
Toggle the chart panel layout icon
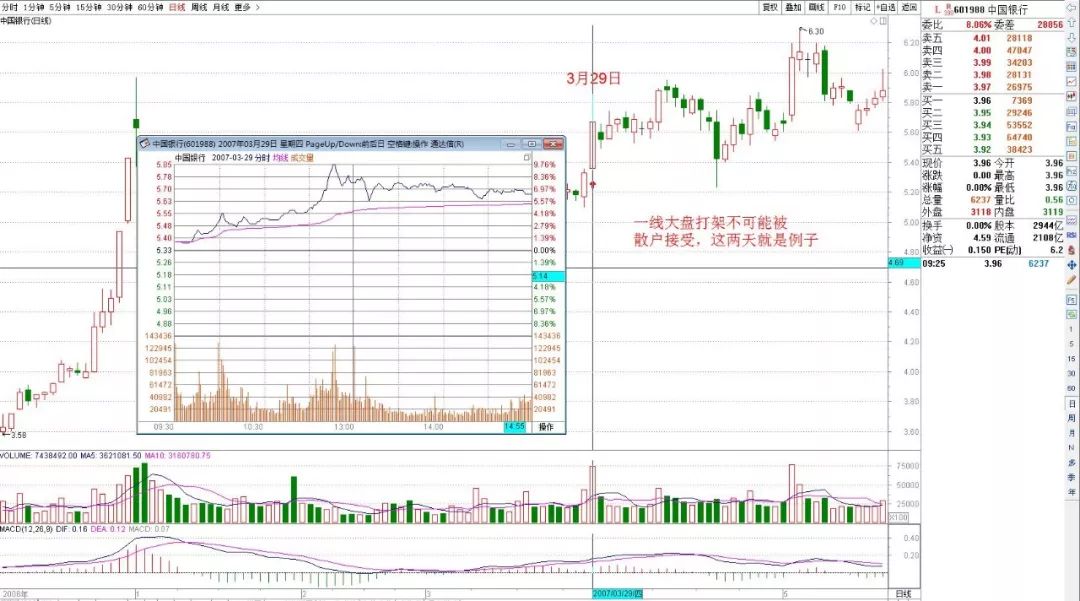click(883, 21)
